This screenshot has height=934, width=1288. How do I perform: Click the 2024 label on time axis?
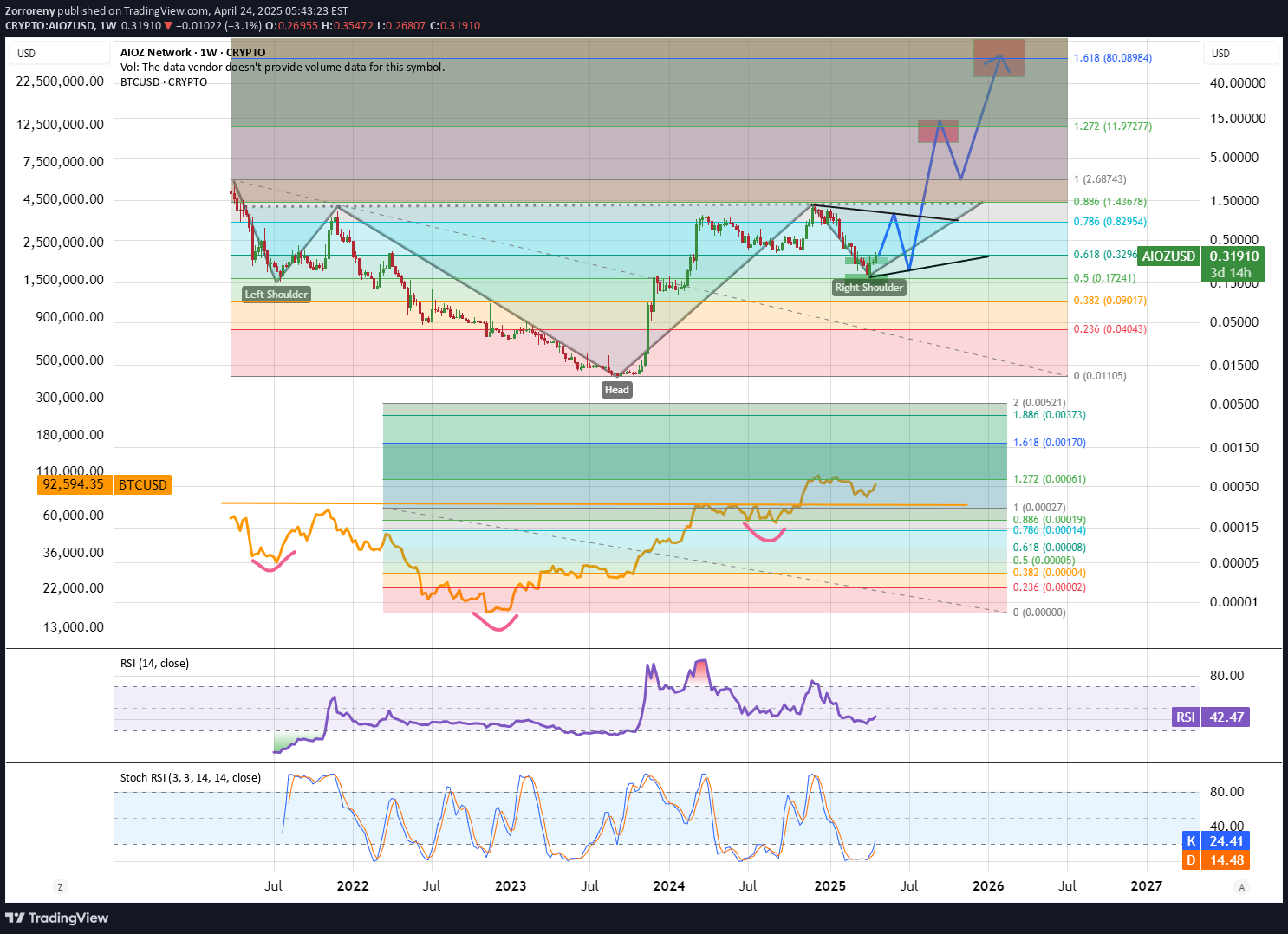point(669,885)
